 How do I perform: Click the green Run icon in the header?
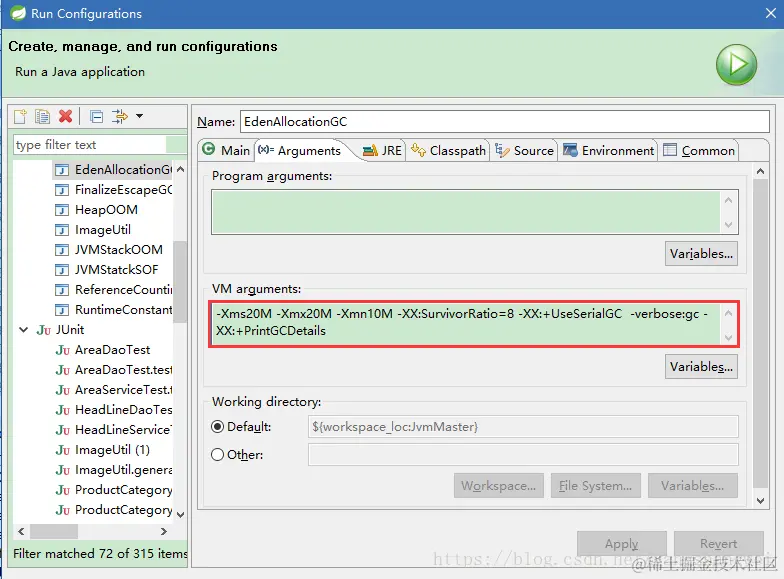(736, 64)
